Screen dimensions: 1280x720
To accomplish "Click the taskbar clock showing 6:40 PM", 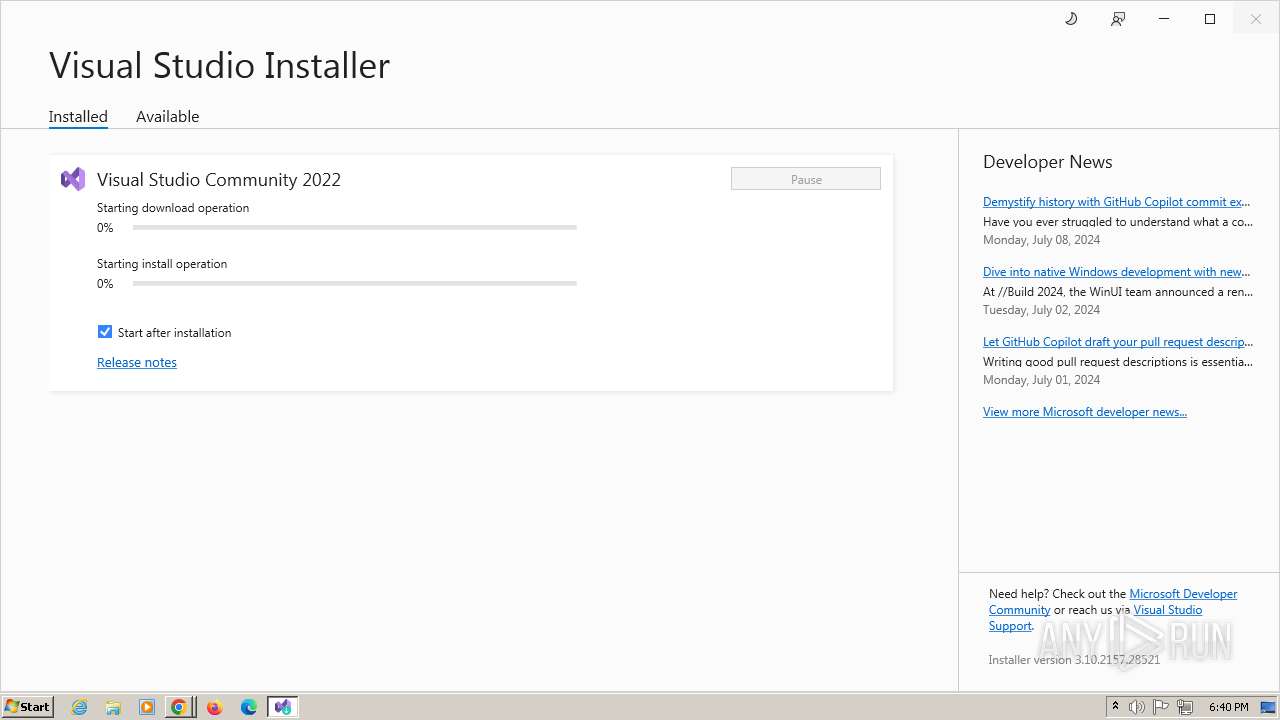I will coord(1229,707).
